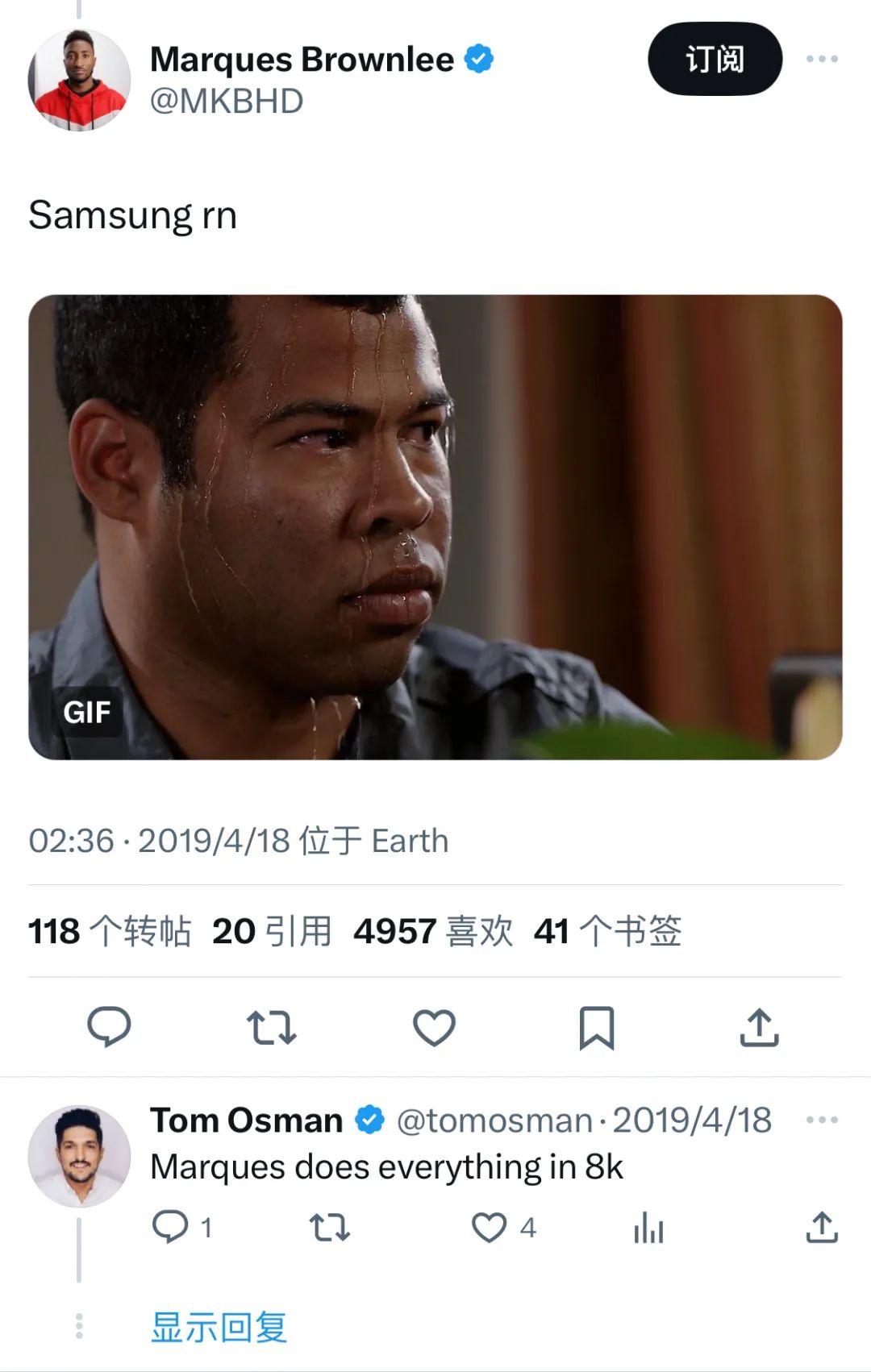This screenshot has width=871, height=1372.
Task: Like Tom Osman's reply
Action: pyautogui.click(x=489, y=1228)
